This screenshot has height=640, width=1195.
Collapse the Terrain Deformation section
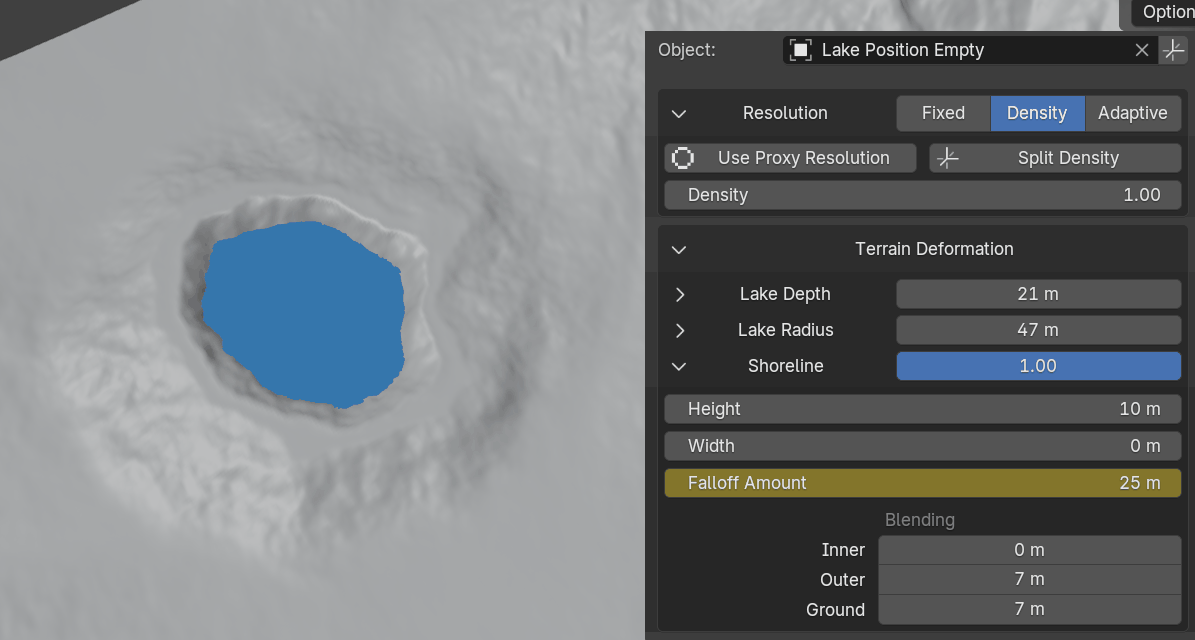[x=679, y=249]
